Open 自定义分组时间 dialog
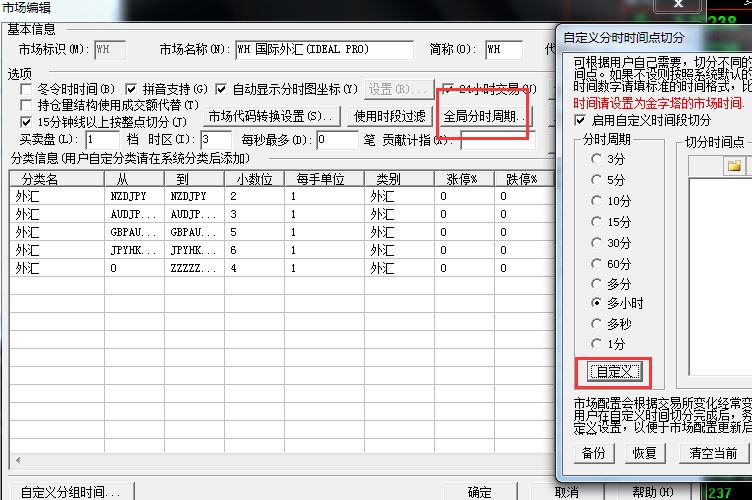The width and height of the screenshot is (752, 500). pos(72,492)
